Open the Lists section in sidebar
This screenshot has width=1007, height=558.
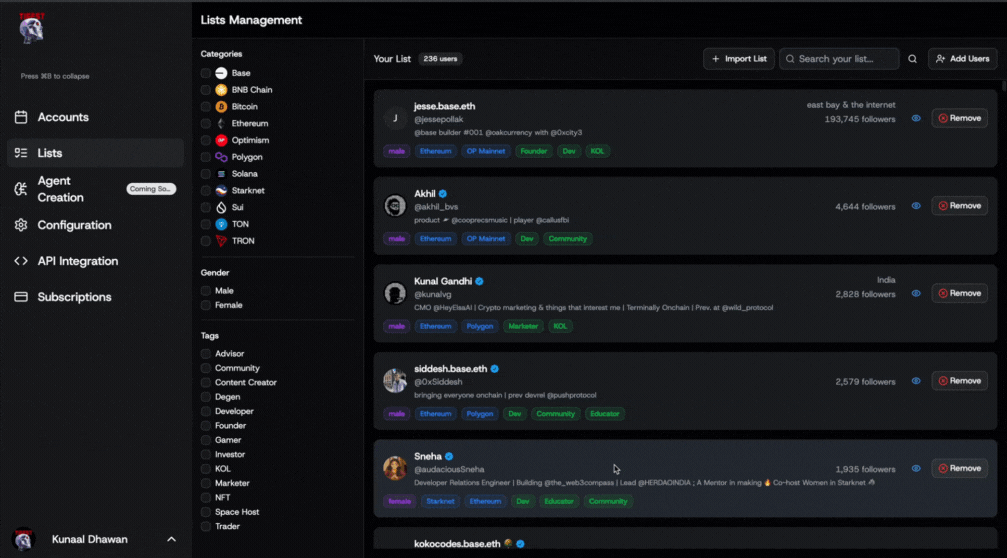[50, 153]
